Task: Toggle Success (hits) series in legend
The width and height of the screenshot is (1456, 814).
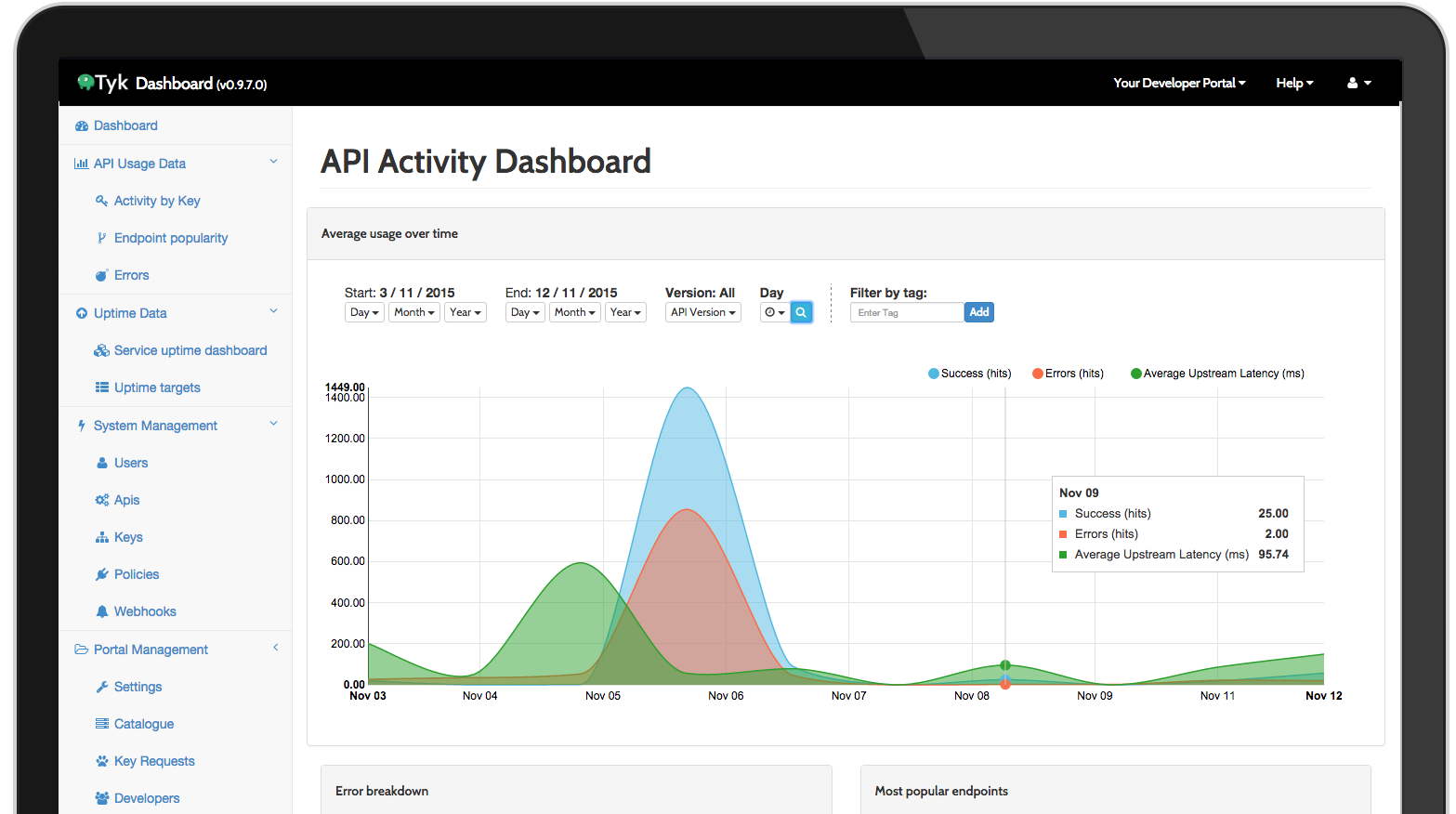Action: (969, 374)
